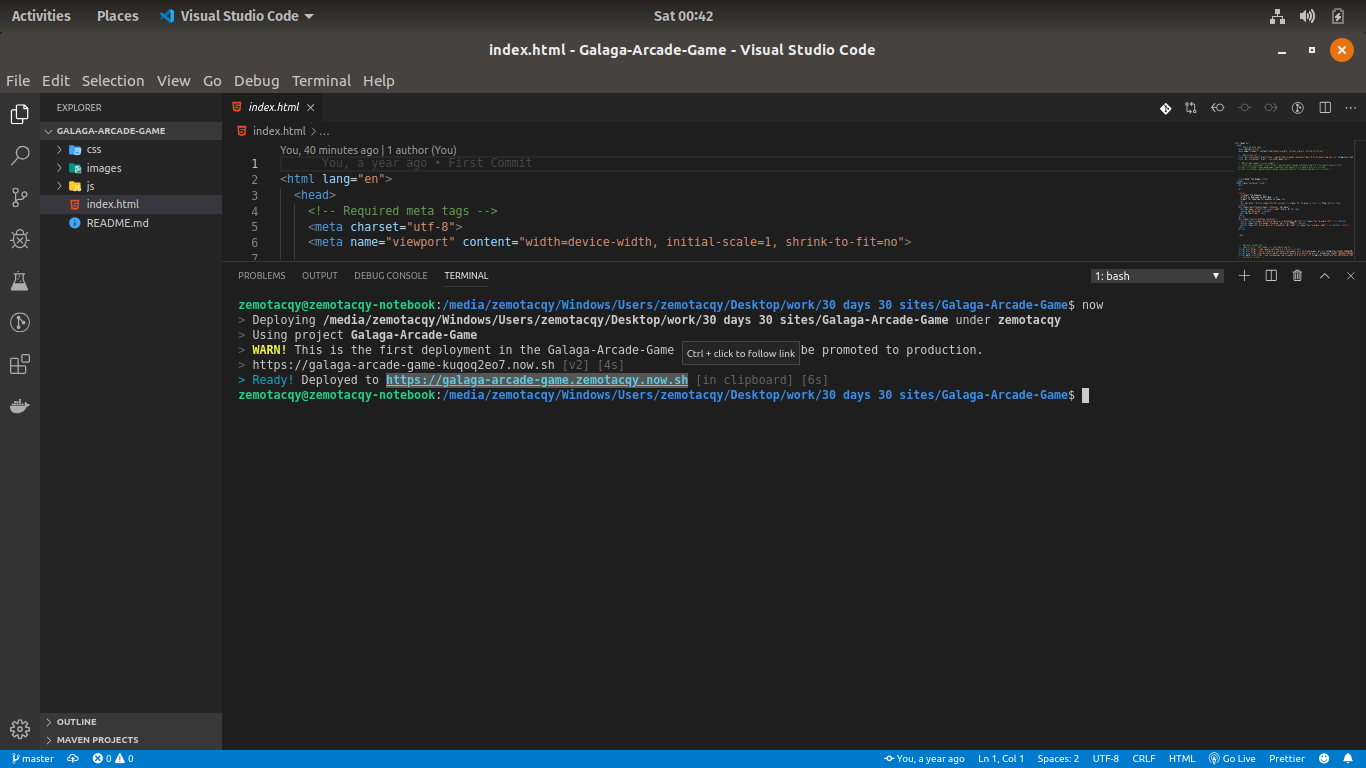Screen dimensions: 1366x768
Task: Open the Search view in activity bar
Action: click(19, 156)
